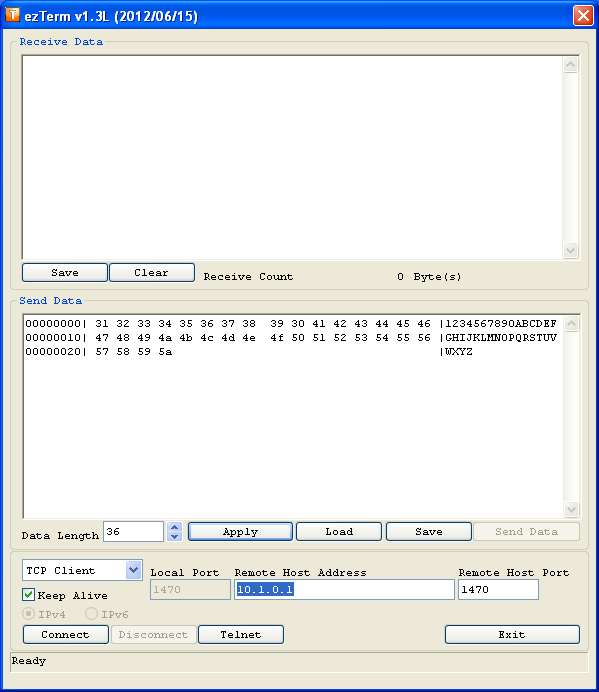Click Send Data scrollbar down arrow
This screenshot has width=599, height=692.
pos(571,509)
